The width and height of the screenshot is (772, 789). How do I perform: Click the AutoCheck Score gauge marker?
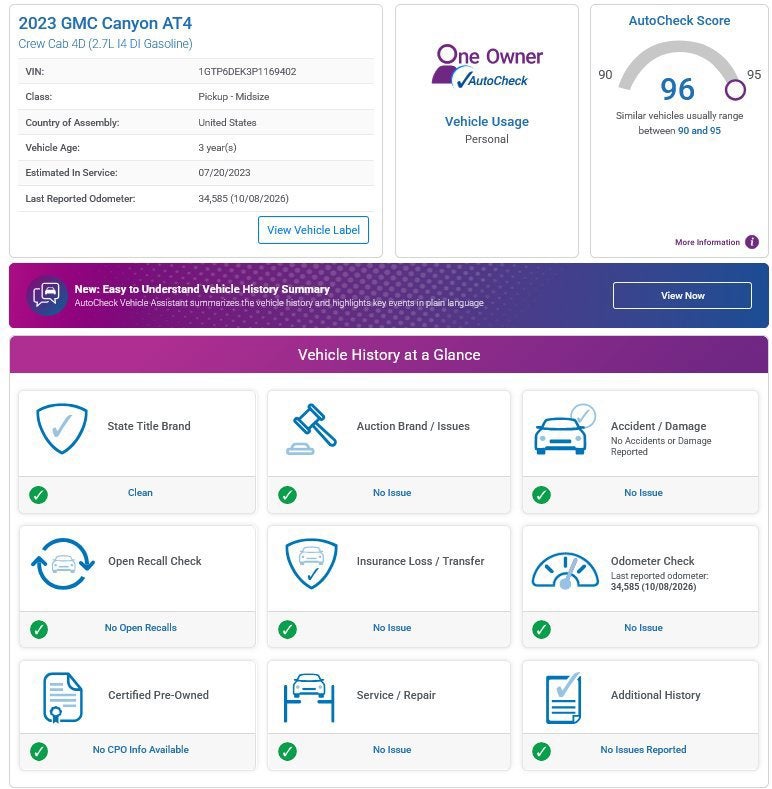point(735,90)
